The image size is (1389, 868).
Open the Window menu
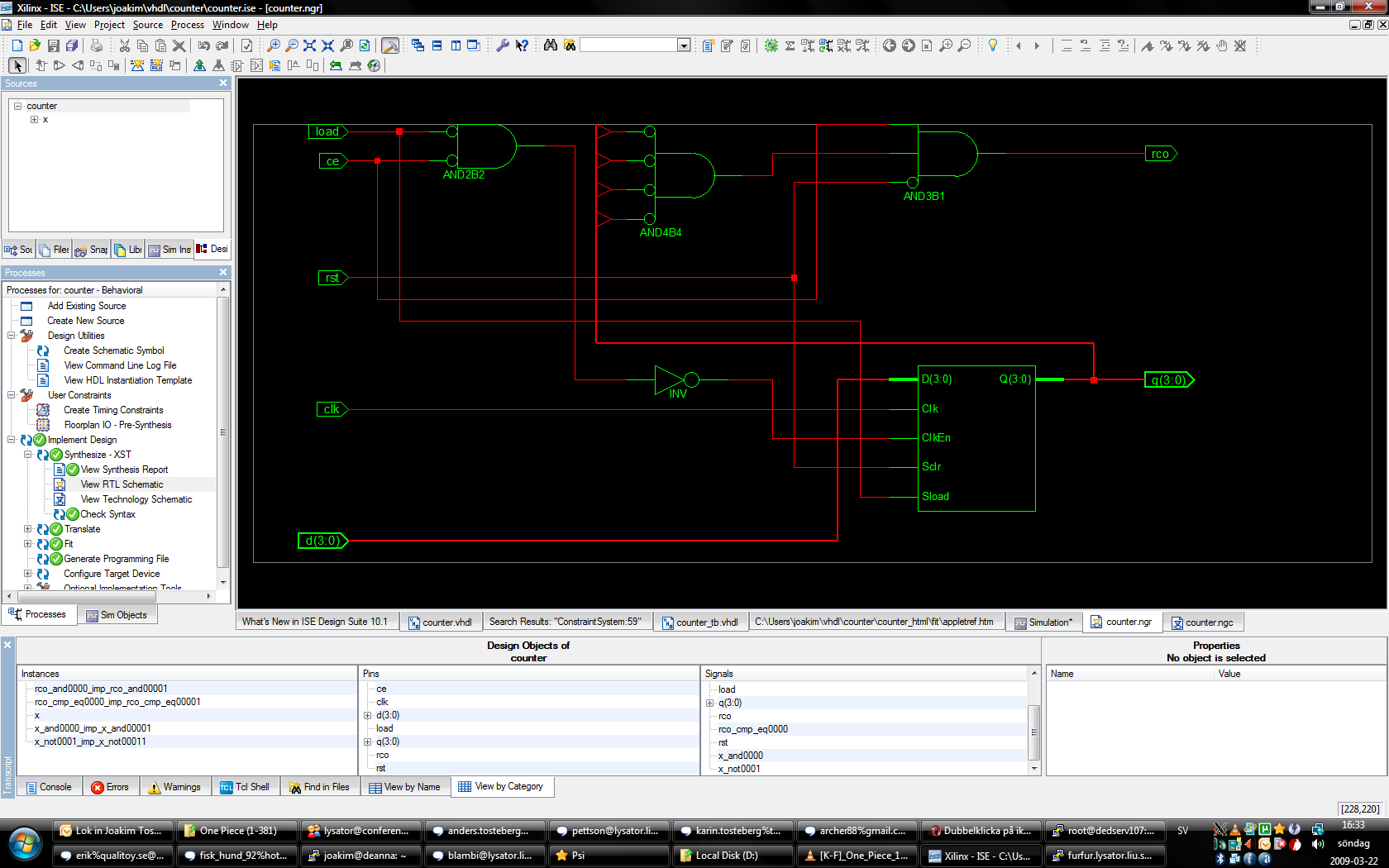(x=231, y=25)
